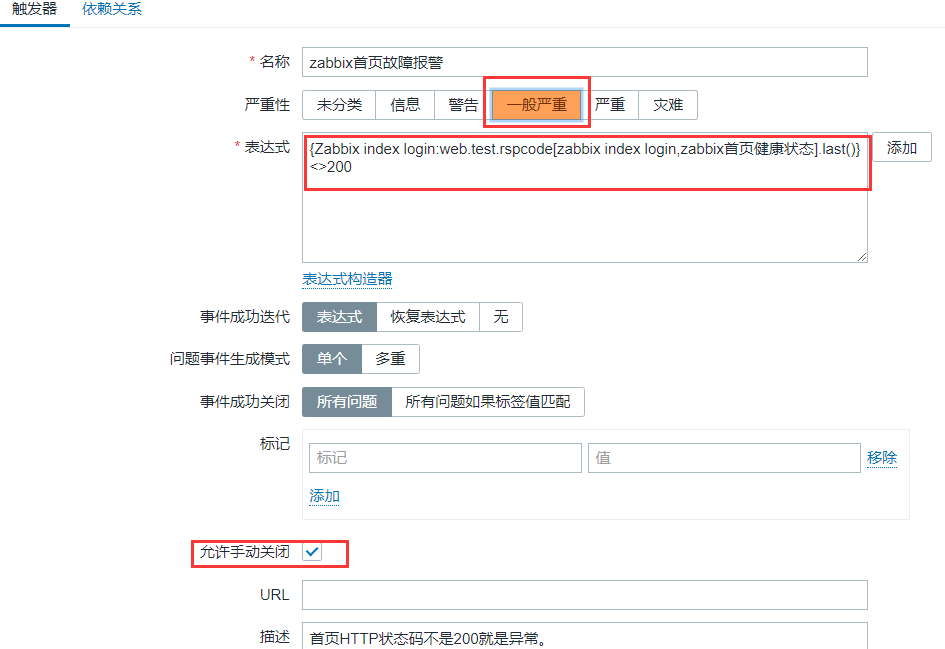Viewport: 945px width, 649px height.
Task: Click the URL input field
Action: 585,595
